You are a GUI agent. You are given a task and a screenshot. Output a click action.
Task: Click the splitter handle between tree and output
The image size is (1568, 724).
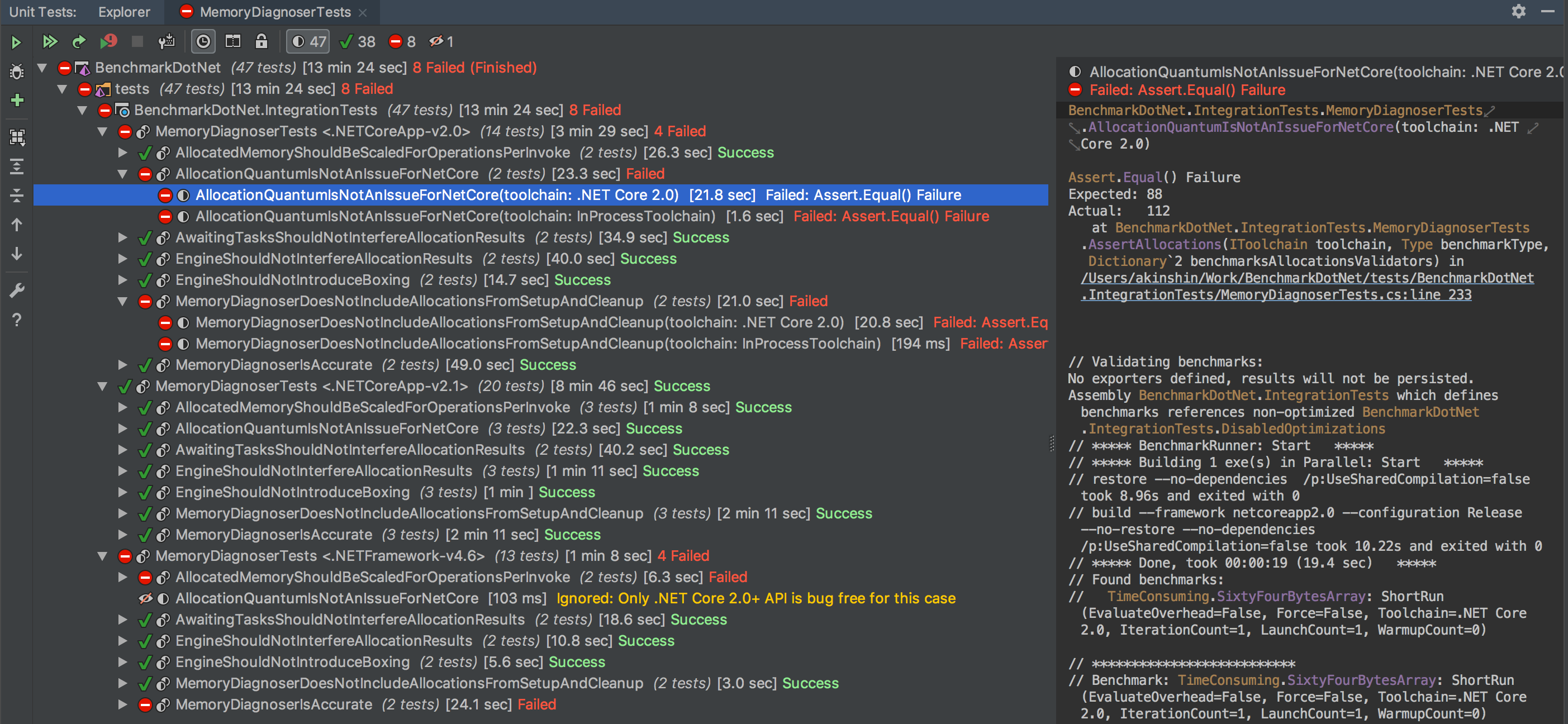(x=1052, y=443)
